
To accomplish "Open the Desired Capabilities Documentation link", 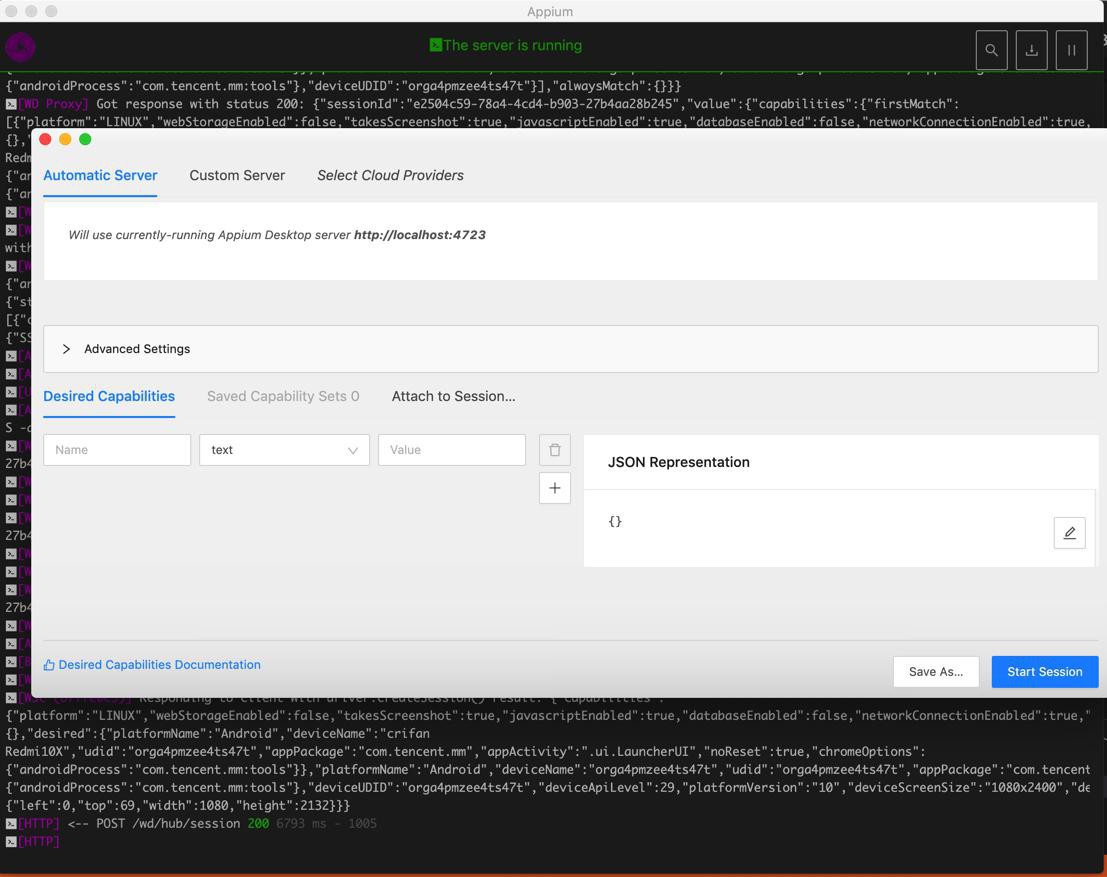I will [152, 664].
